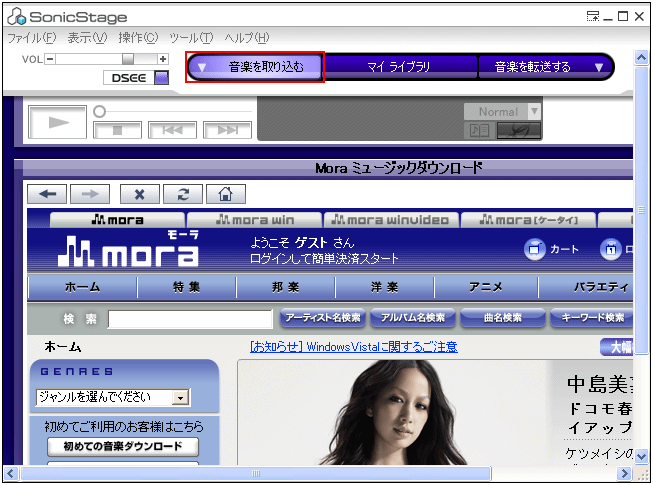Switch to compact mode icon in title bar
The image size is (653, 485).
point(593,17)
